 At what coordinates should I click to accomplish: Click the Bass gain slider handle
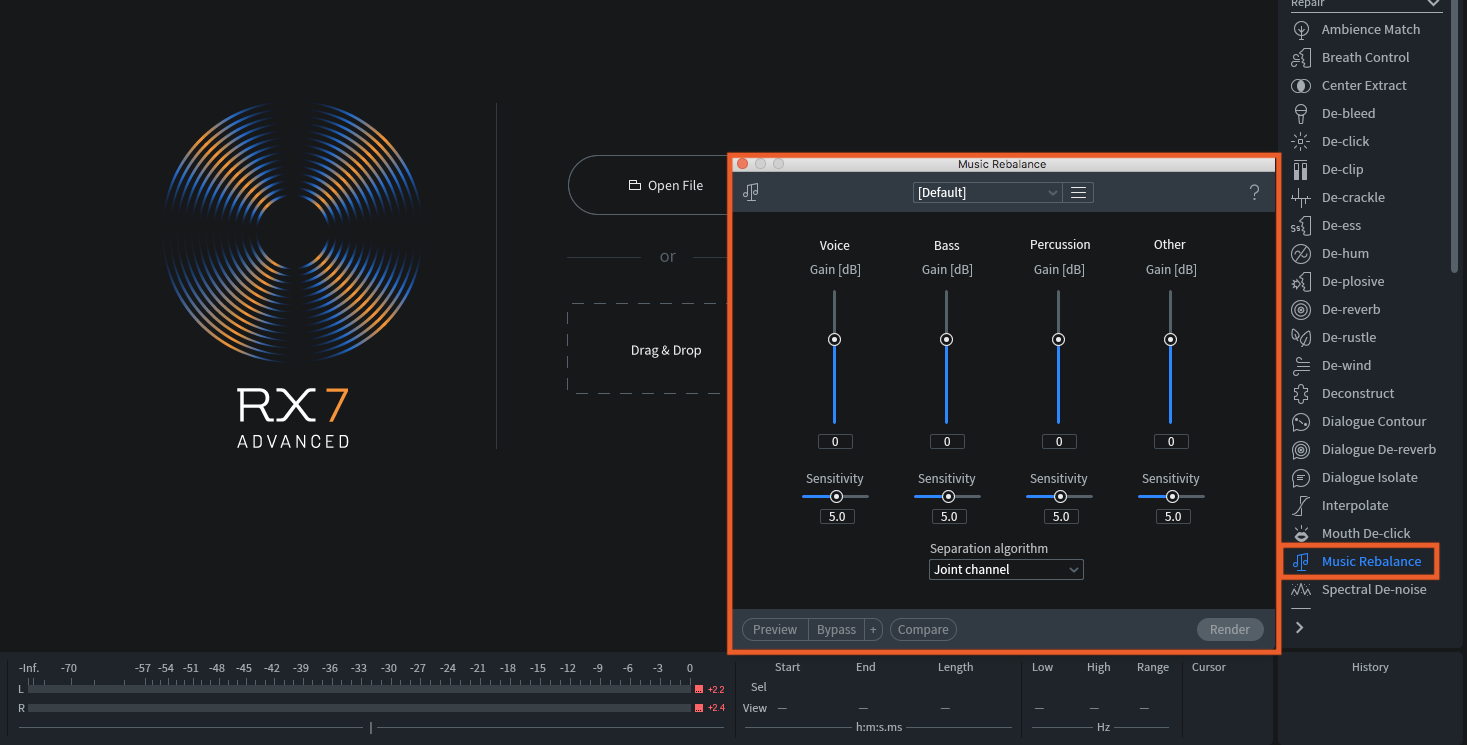(946, 339)
